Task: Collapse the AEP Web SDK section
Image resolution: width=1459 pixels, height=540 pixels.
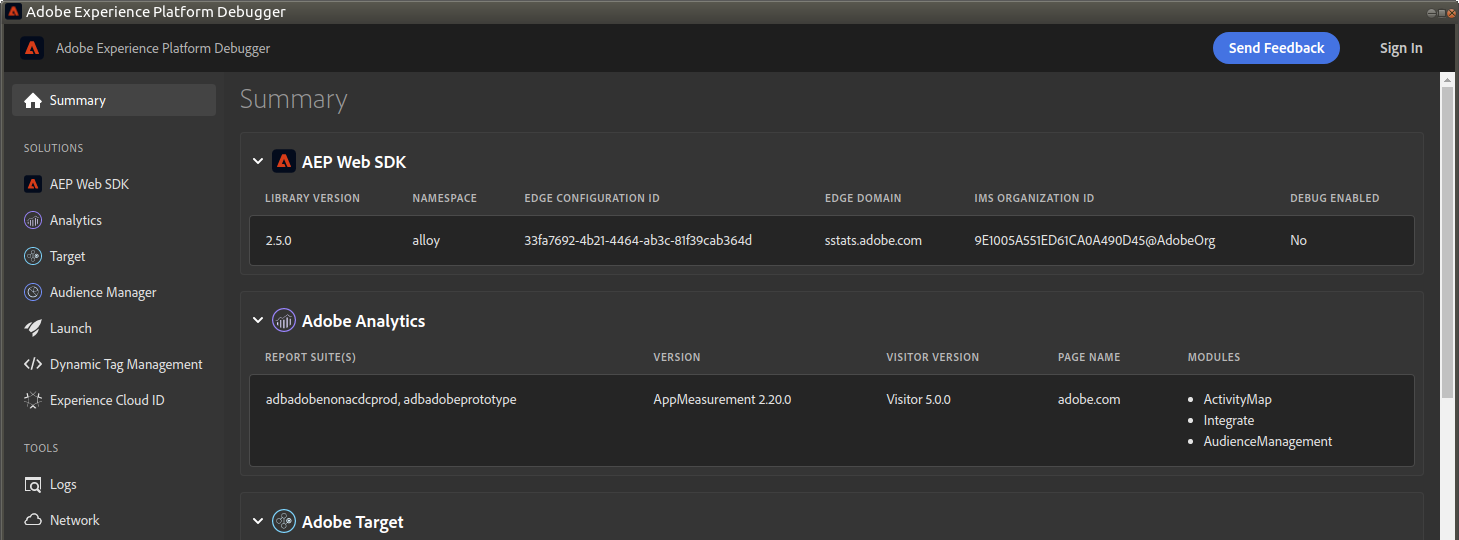Action: click(x=258, y=161)
